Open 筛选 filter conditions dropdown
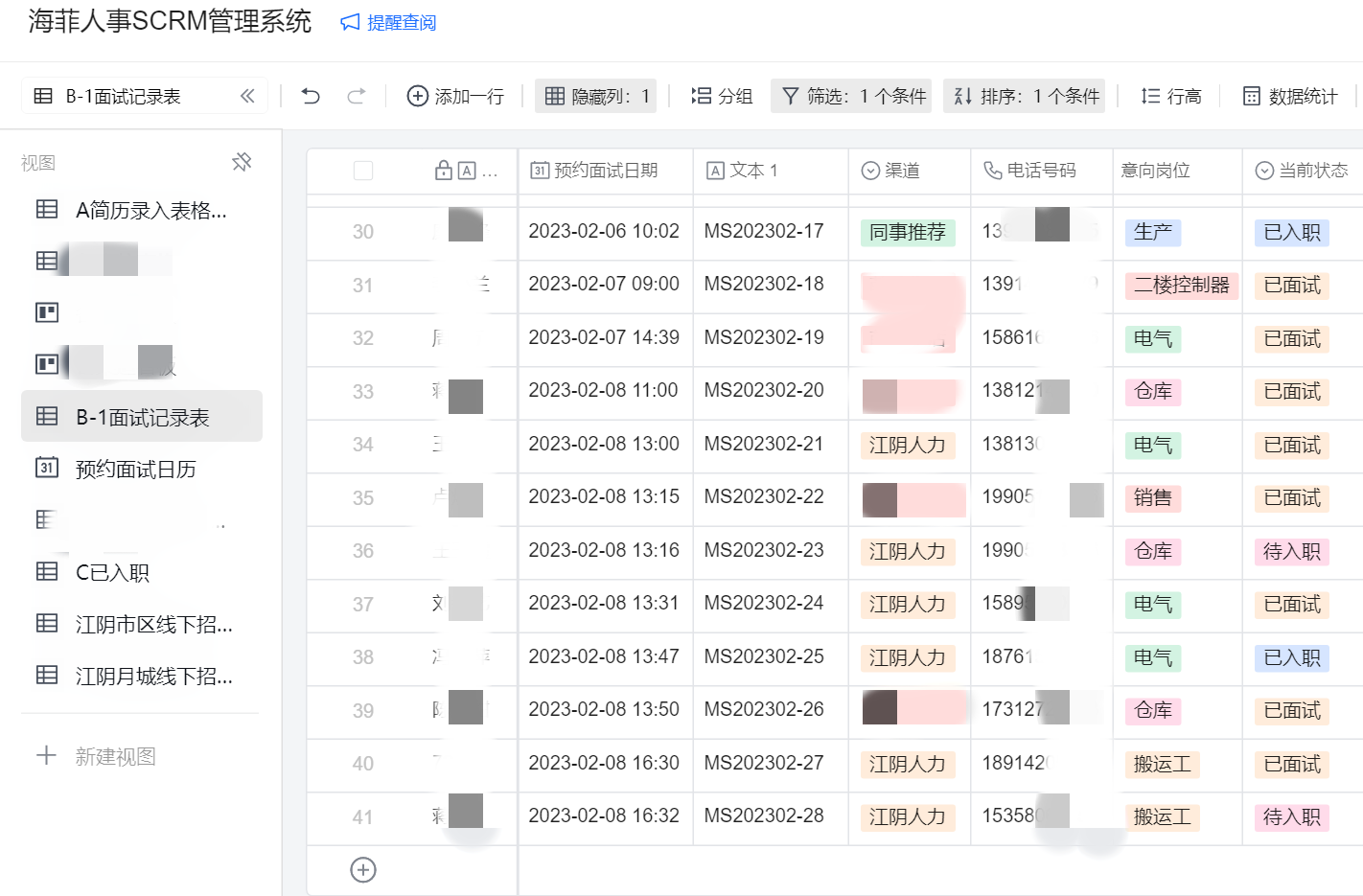Viewport: 1363px width, 896px height. coord(851,96)
